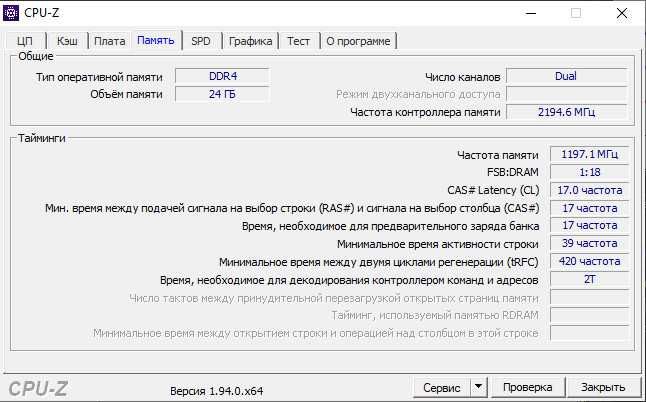Click the disabled maximize window button
The width and height of the screenshot is (646, 402).
click(576, 13)
